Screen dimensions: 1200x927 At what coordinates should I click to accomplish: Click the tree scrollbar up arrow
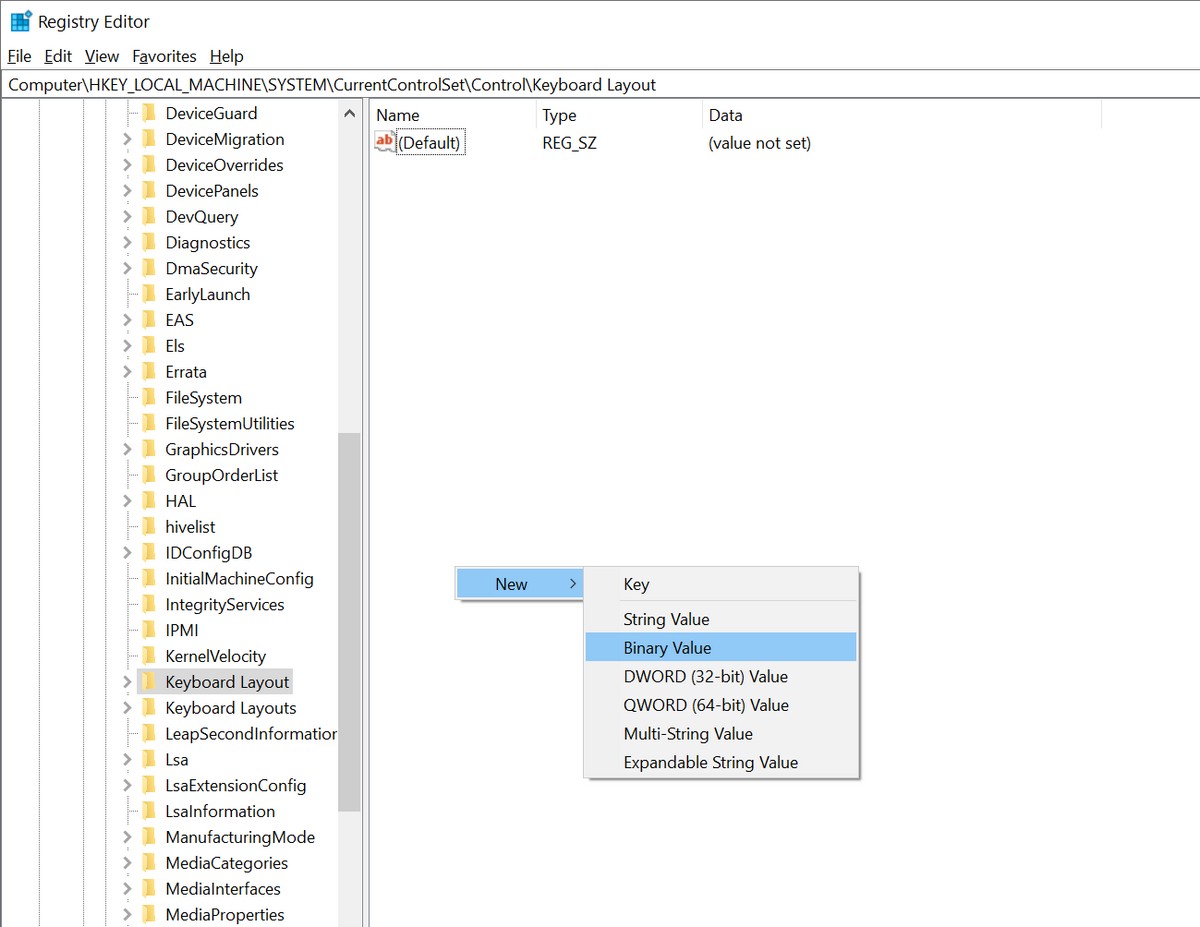point(349,113)
